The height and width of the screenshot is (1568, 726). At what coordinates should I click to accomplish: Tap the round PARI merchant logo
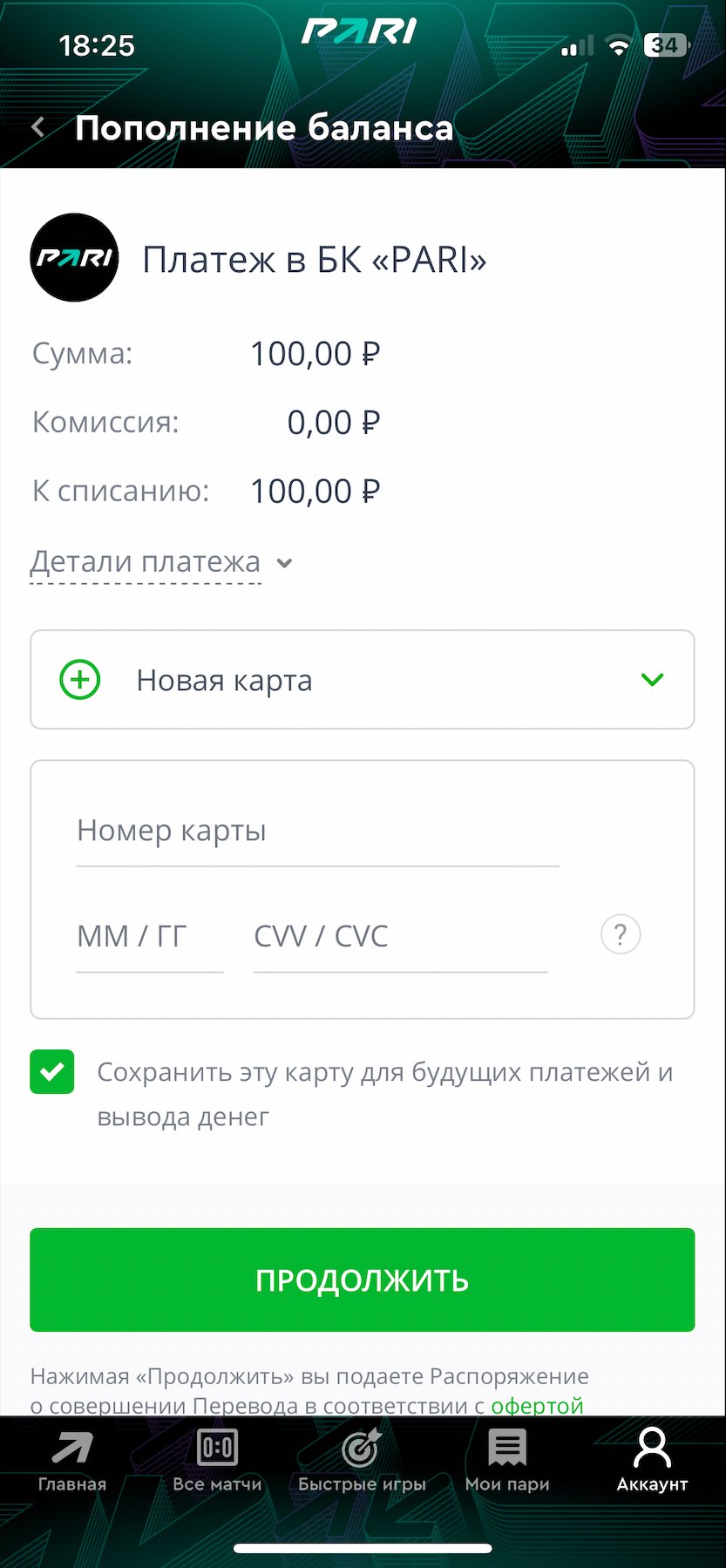coord(74,258)
